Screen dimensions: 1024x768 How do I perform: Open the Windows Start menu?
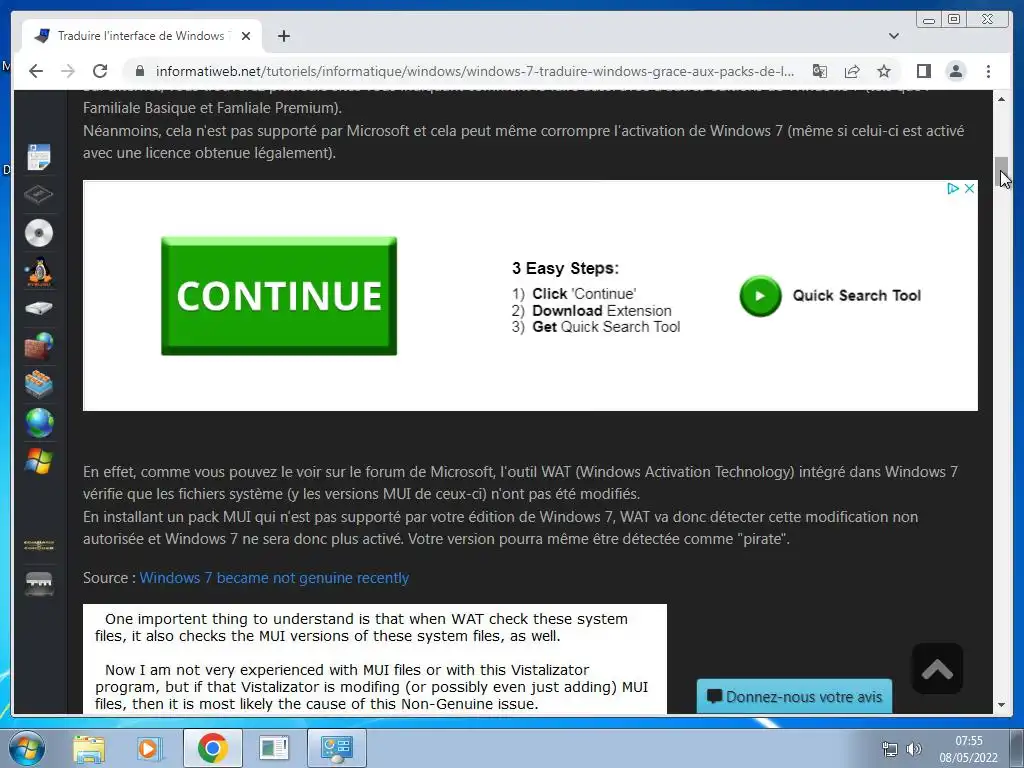(27, 748)
